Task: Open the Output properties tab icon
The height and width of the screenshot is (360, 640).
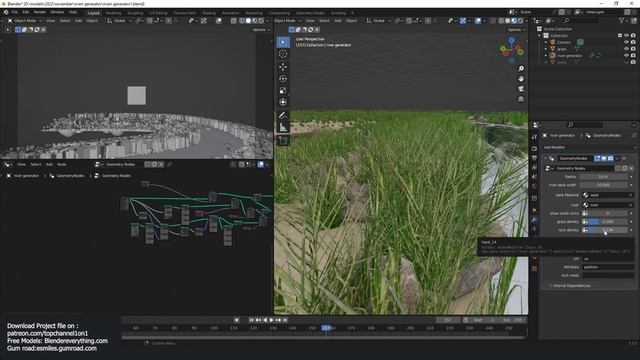Action: pos(534,158)
